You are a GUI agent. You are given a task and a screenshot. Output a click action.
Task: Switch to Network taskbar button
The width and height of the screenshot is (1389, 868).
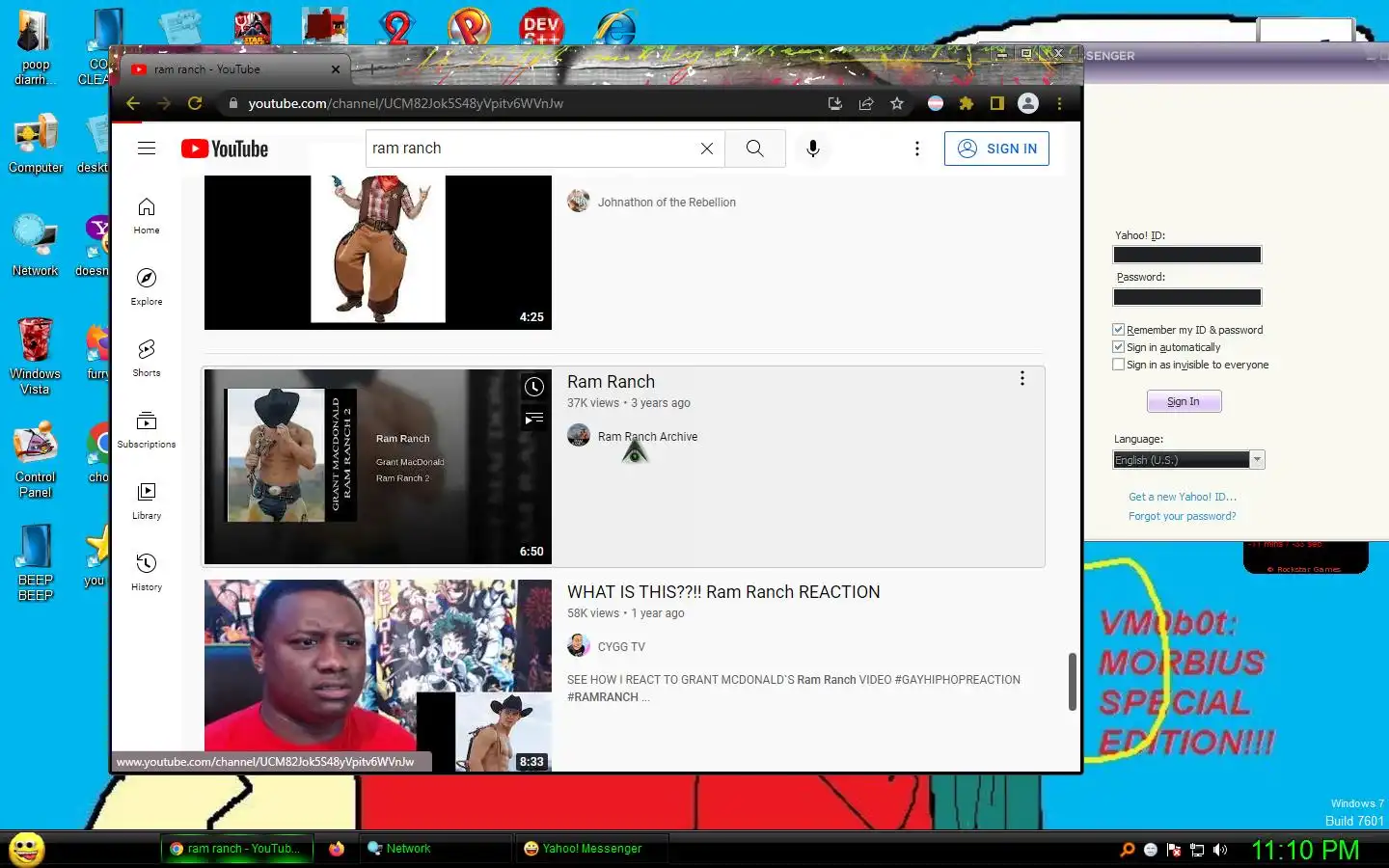coord(435,849)
